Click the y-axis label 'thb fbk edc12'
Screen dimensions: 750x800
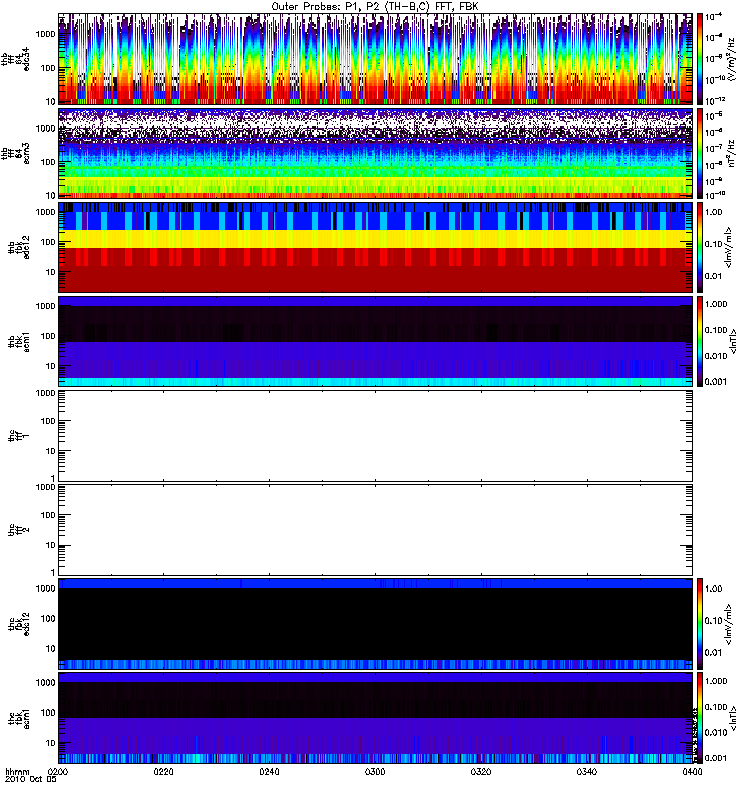[x=19, y=247]
